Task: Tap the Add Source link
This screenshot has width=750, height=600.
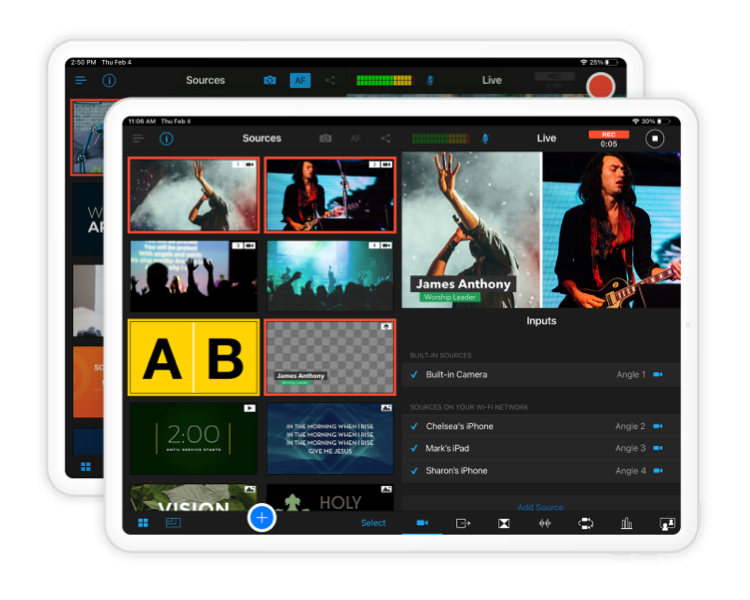Action: click(540, 508)
